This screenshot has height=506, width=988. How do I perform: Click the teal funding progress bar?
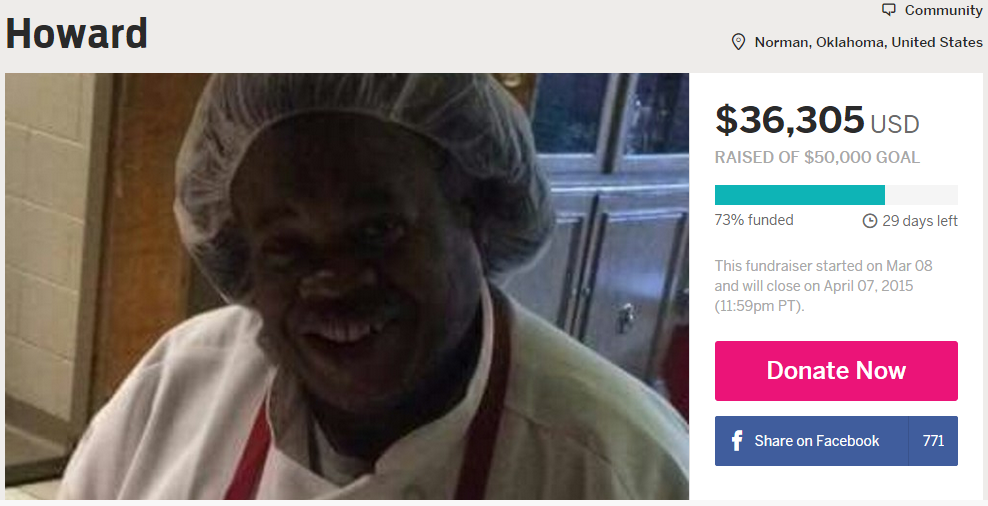click(x=800, y=195)
